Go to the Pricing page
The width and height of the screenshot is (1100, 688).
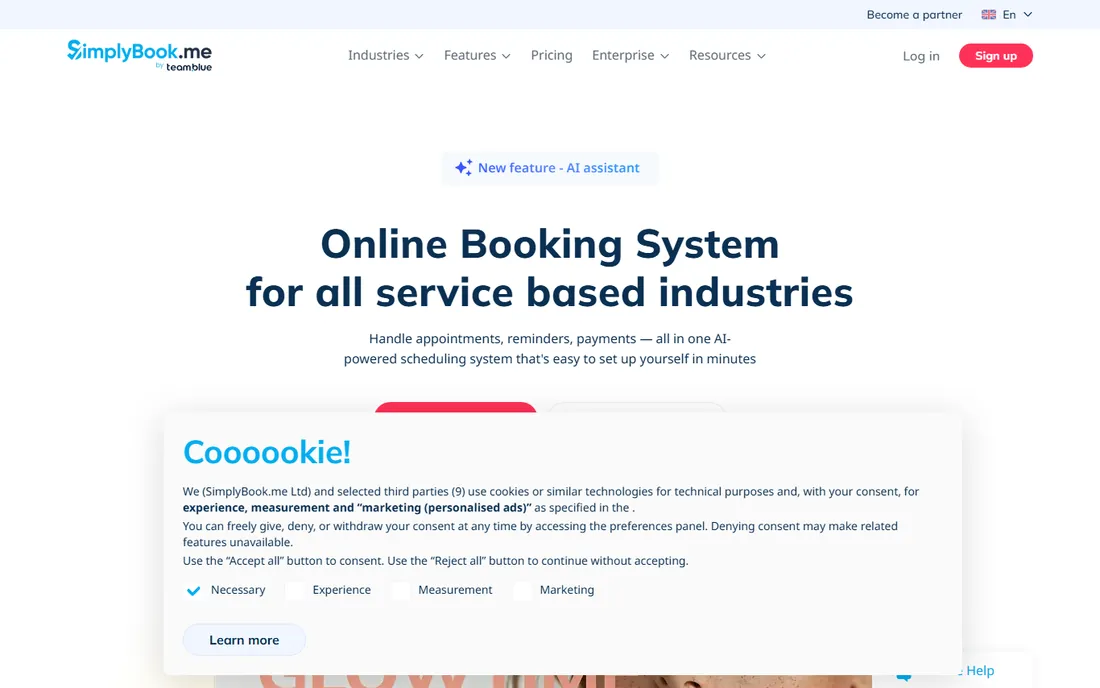pyautogui.click(x=551, y=55)
